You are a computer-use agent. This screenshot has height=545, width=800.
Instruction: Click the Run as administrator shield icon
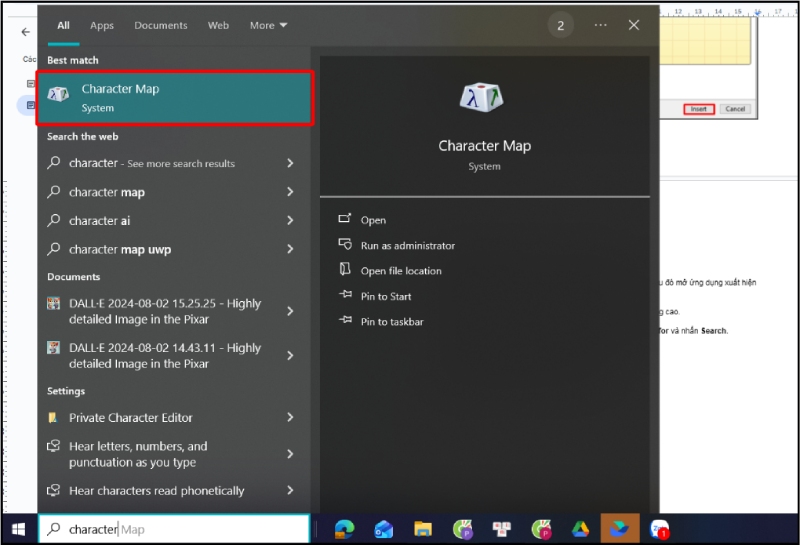345,244
